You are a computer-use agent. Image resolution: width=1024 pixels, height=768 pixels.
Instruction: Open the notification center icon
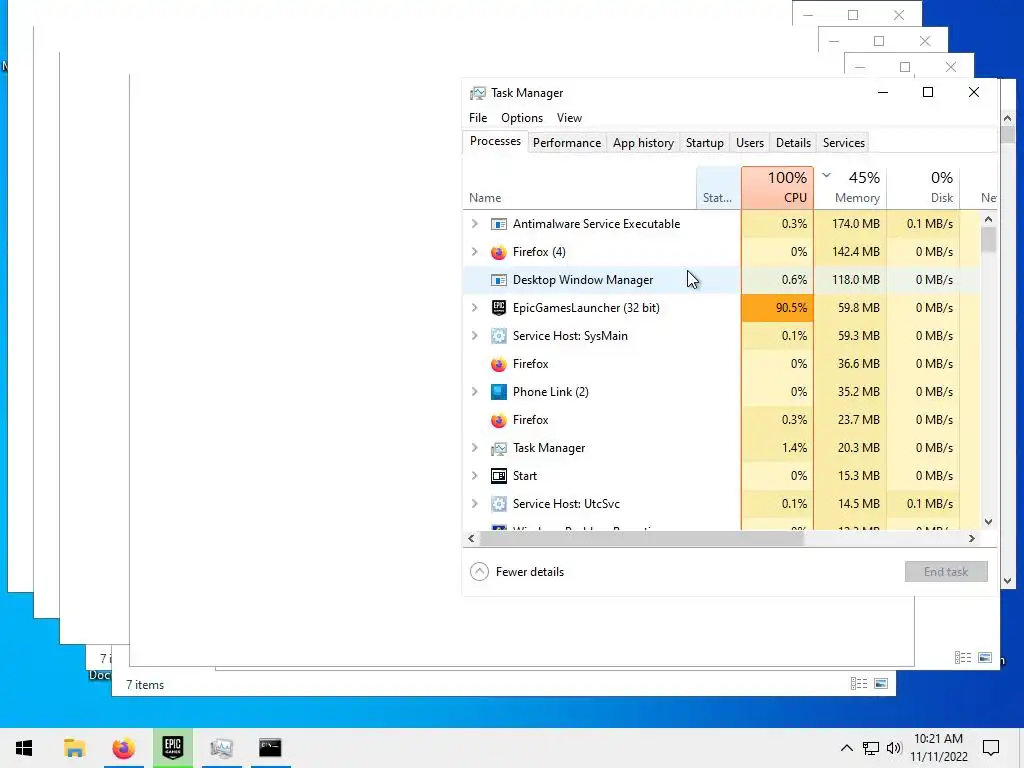tap(991, 748)
